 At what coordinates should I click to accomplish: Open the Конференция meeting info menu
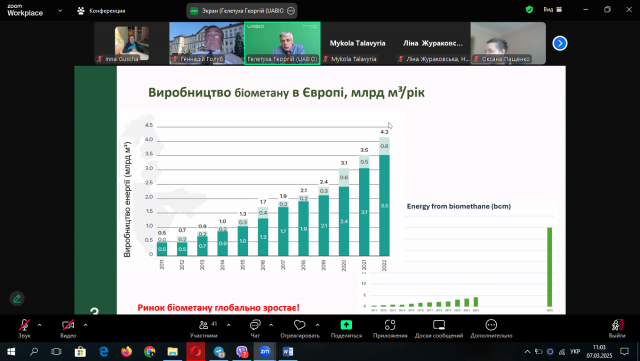pyautogui.click(x=101, y=11)
